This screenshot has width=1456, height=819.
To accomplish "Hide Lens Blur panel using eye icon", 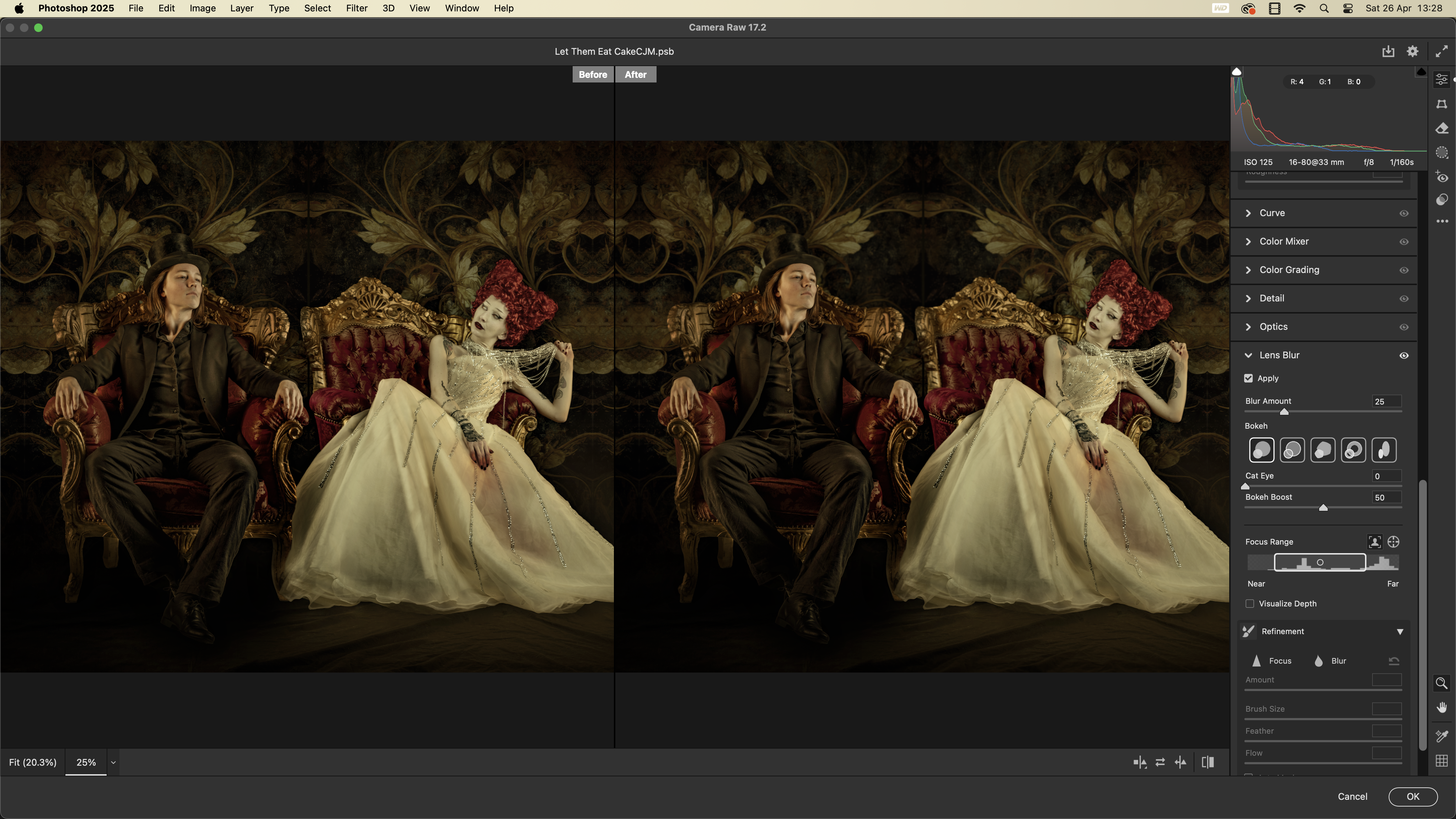I will point(1404,355).
